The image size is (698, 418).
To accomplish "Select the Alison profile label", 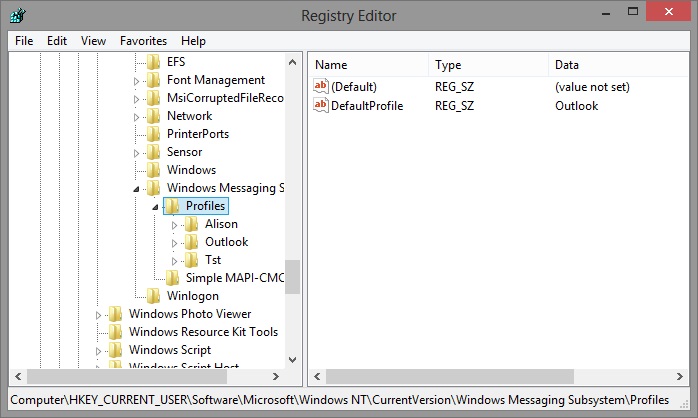I will tap(221, 224).
